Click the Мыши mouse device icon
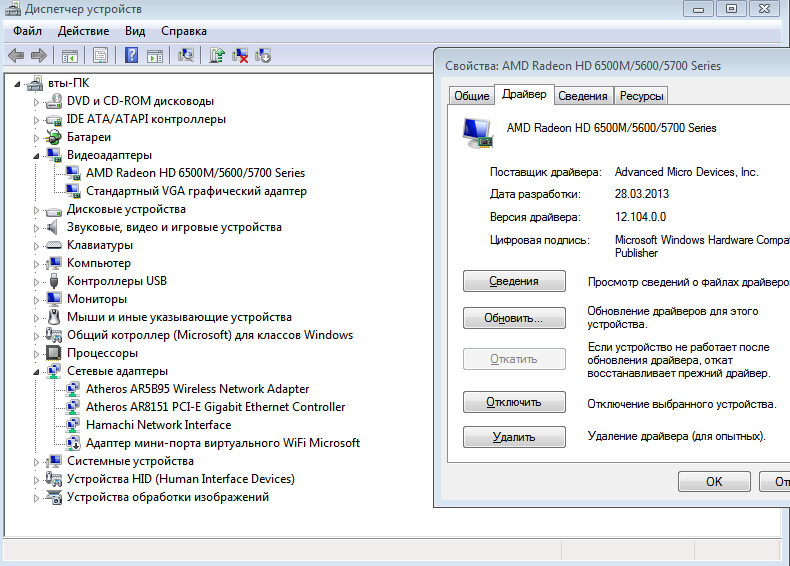Viewport: 790px width, 566px height. [54, 317]
